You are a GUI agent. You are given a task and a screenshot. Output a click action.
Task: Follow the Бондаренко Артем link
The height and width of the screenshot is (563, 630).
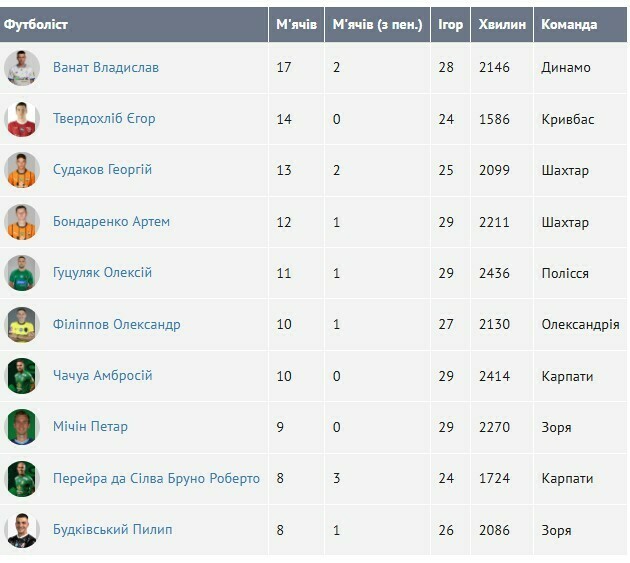click(111, 222)
